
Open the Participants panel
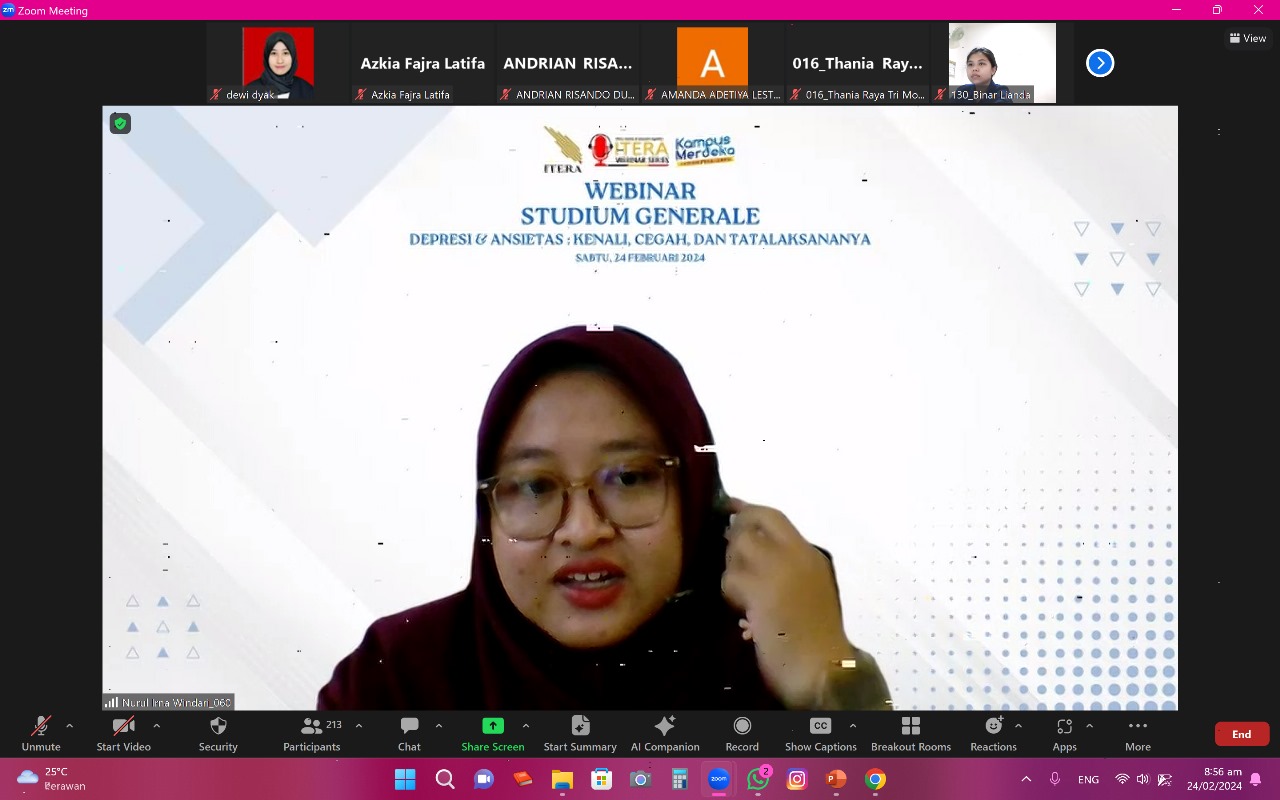311,733
